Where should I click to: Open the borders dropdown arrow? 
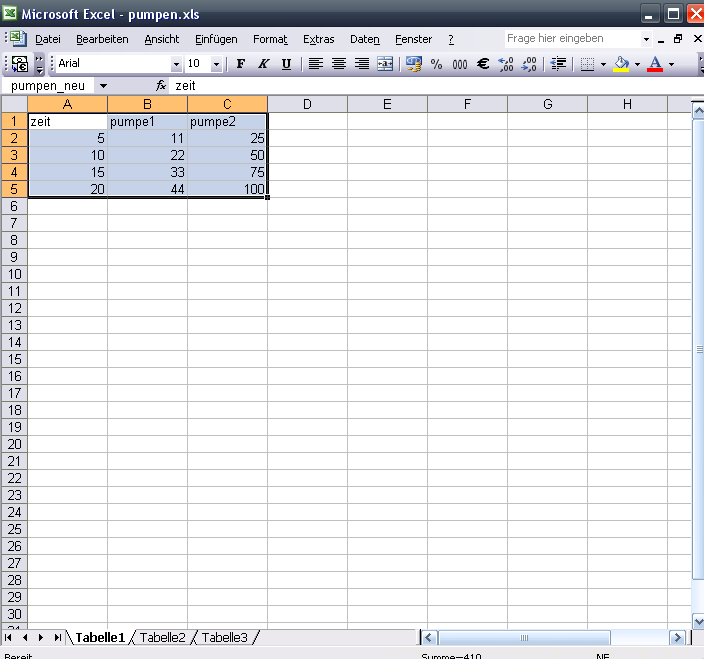(x=603, y=64)
